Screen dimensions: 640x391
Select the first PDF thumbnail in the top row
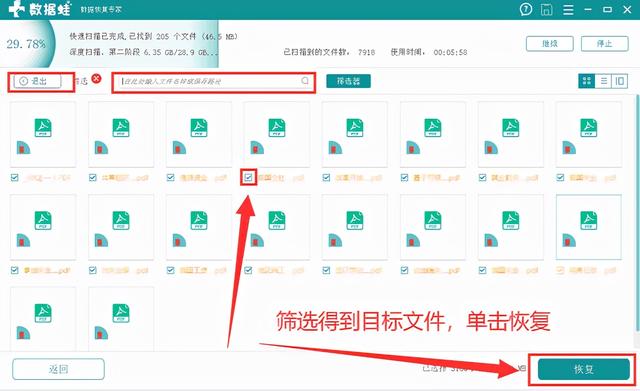coord(43,135)
